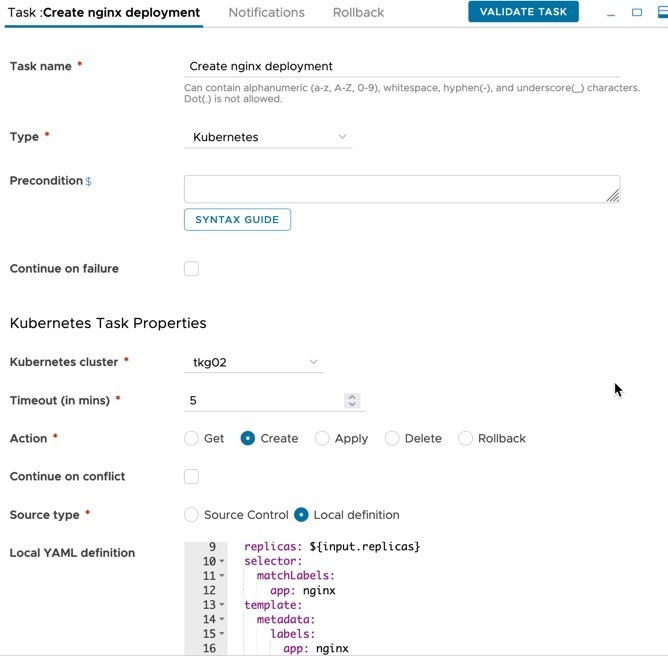
Task: Switch to the Notifications tab
Action: (x=266, y=12)
